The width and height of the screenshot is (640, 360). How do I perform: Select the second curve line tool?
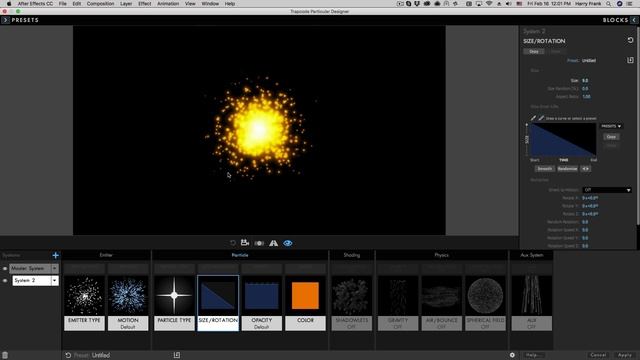541,118
